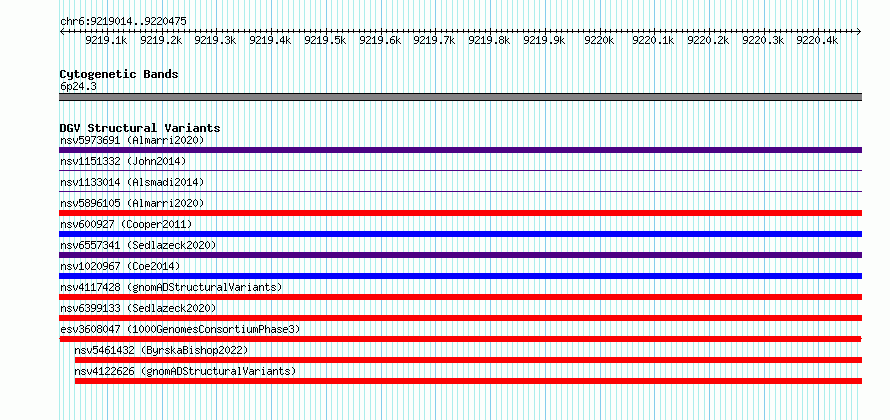Select the red nsv5461432 variant bar

[x=468, y=360]
